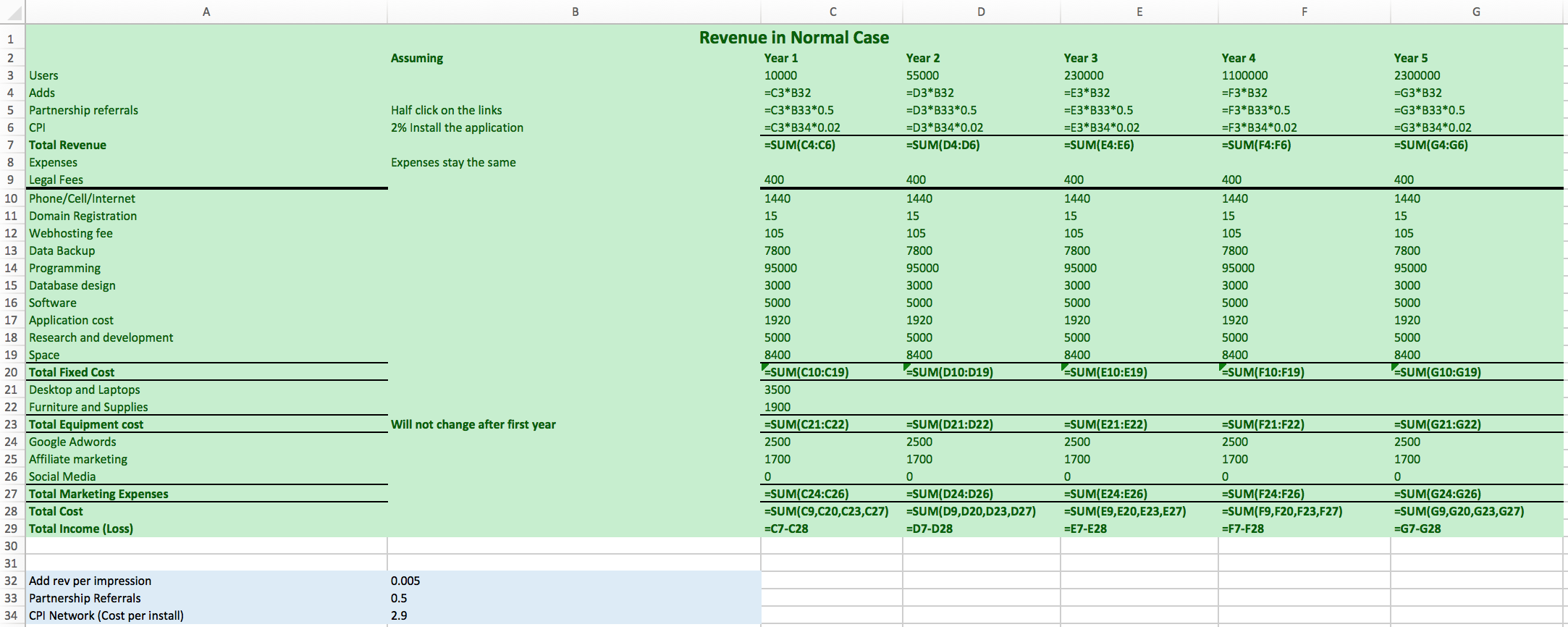Click the 'Will not change after first year' note

point(473,424)
